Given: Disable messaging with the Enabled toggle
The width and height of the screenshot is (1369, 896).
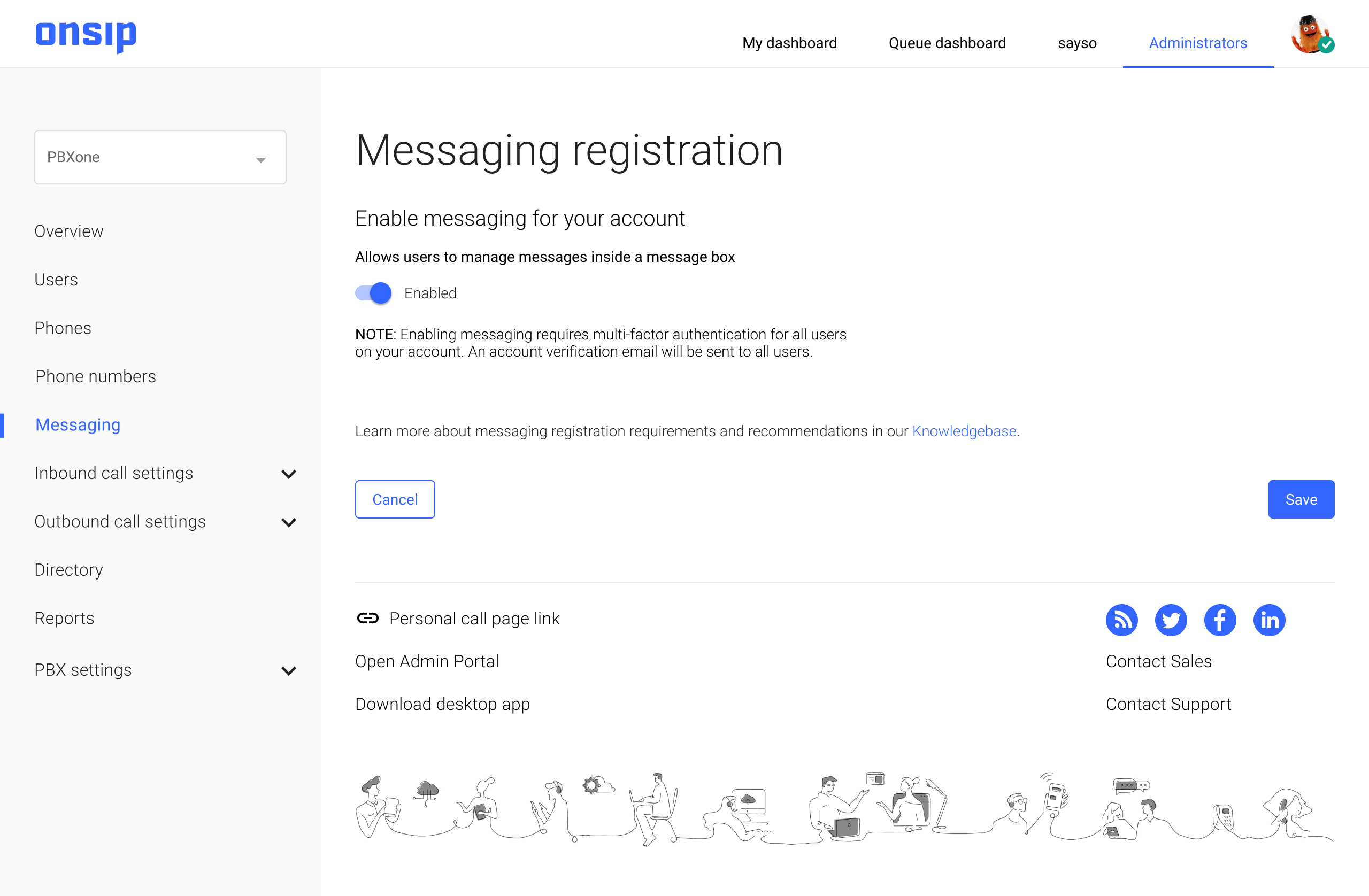Looking at the screenshot, I should click(373, 293).
